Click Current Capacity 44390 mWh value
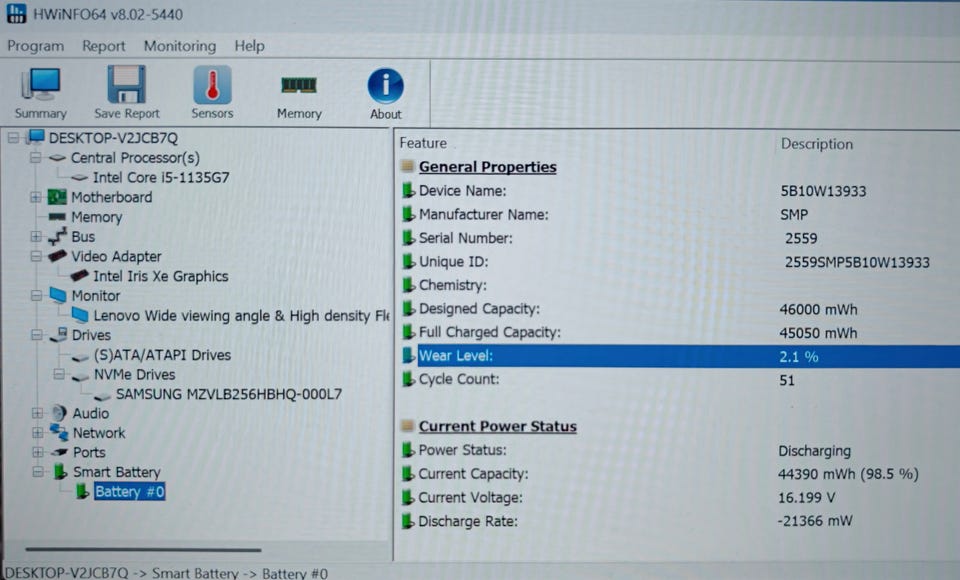The height and width of the screenshot is (580, 960). 848,474
